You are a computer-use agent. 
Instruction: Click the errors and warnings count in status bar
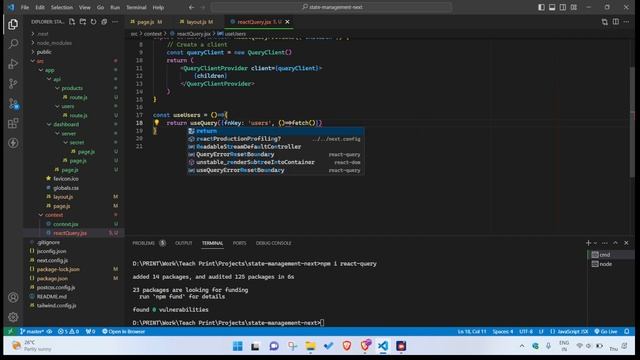pyautogui.click(x=68, y=331)
